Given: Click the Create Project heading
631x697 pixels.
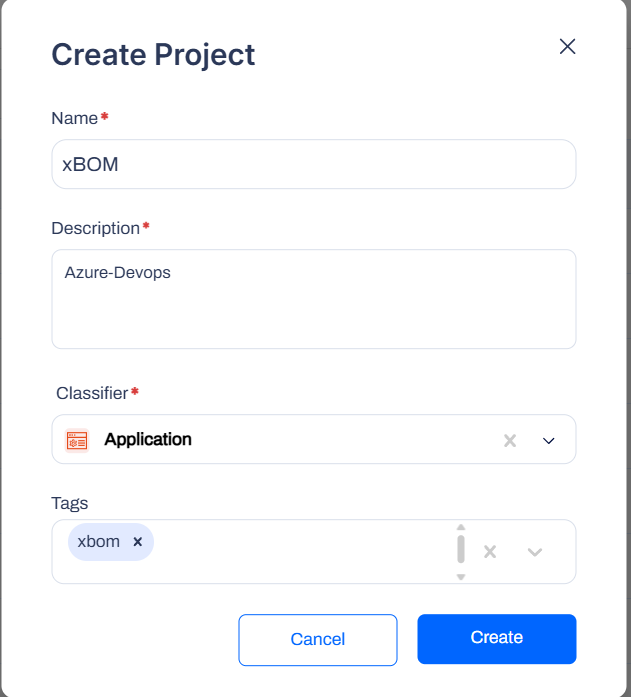Looking at the screenshot, I should [x=153, y=54].
